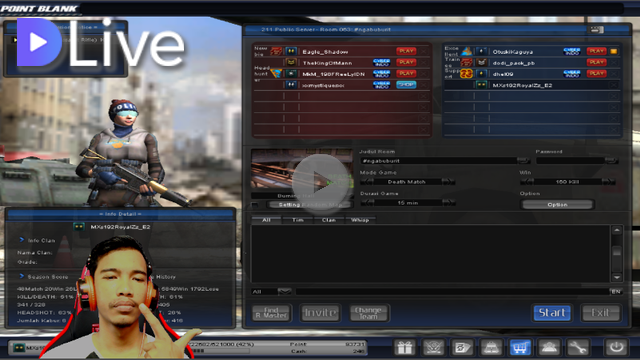
Task: Click Cyber Indo badge on TheKingOfMann row
Action: pyautogui.click(x=381, y=62)
